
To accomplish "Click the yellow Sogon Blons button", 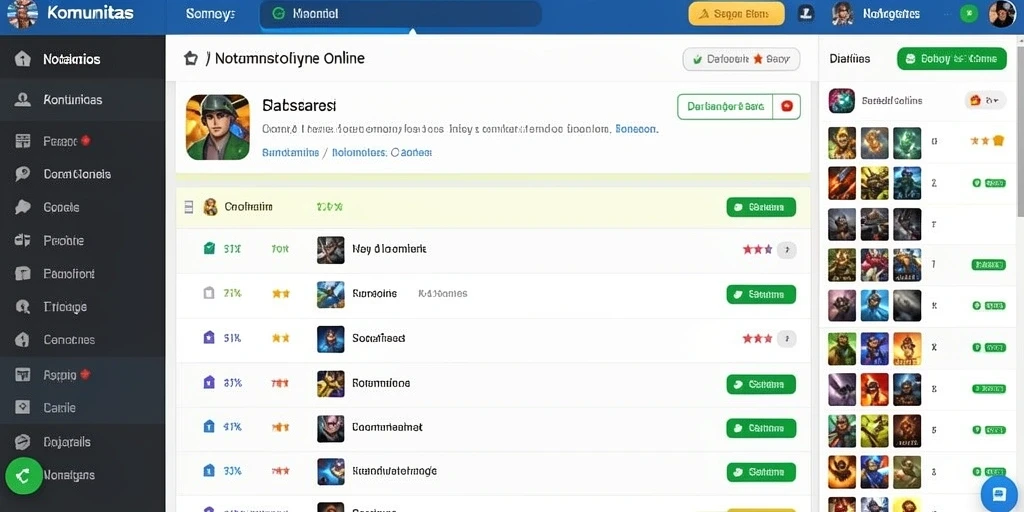I will click(x=737, y=13).
